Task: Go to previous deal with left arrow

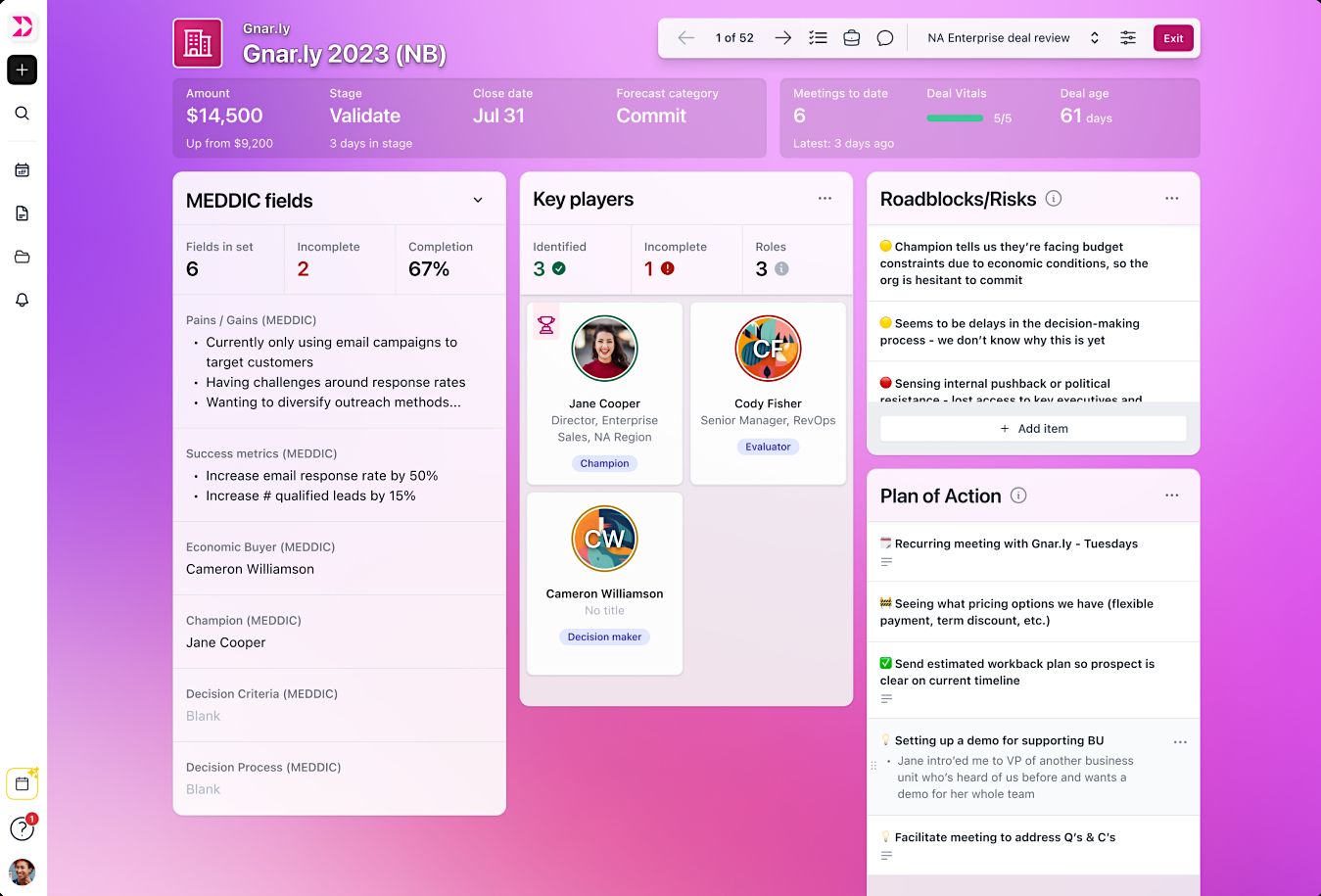Action: [x=685, y=38]
